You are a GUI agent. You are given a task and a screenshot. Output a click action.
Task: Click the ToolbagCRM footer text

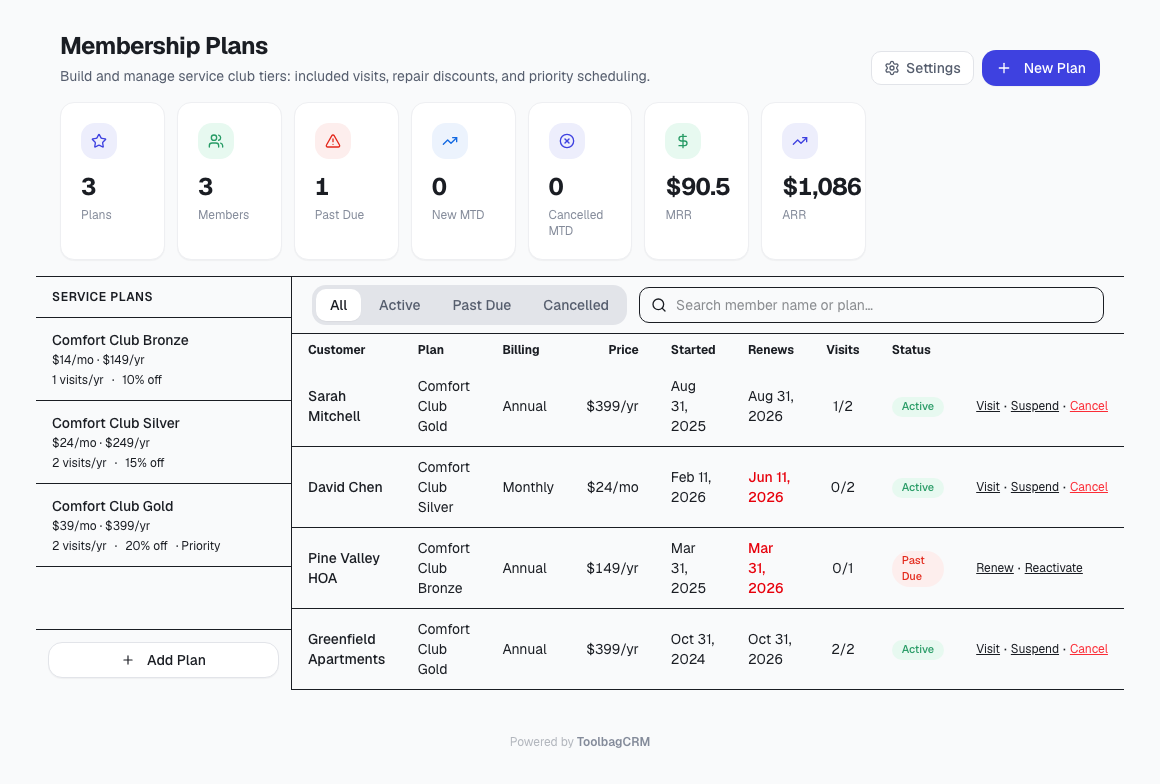pos(613,742)
